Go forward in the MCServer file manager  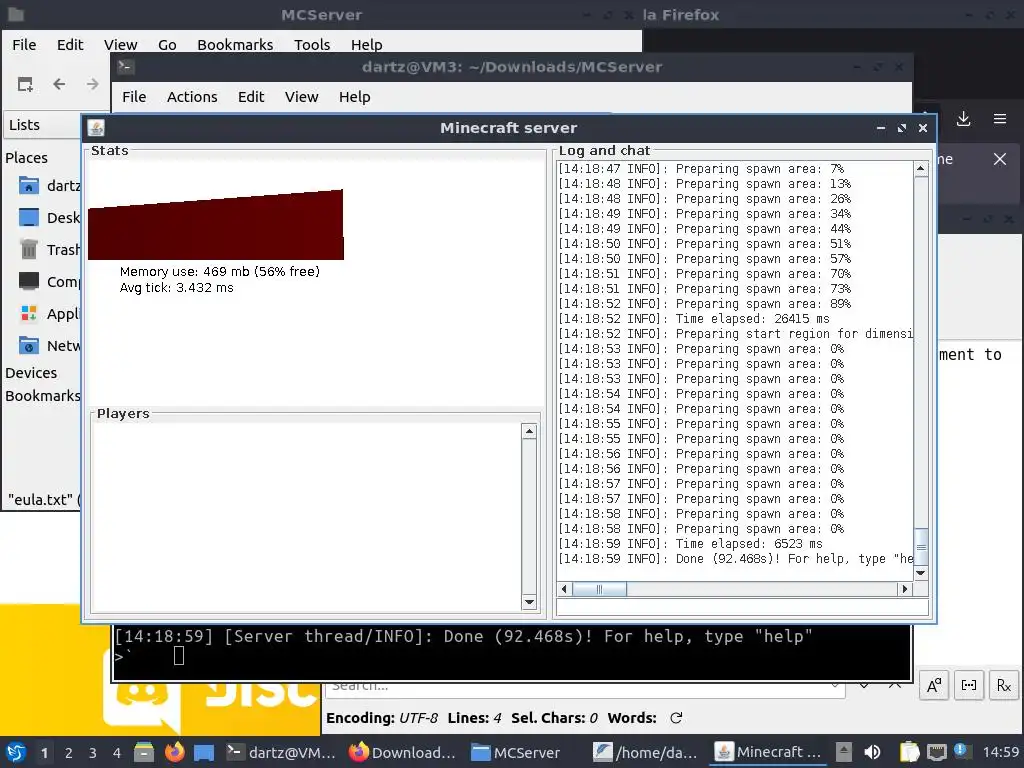tap(92, 84)
